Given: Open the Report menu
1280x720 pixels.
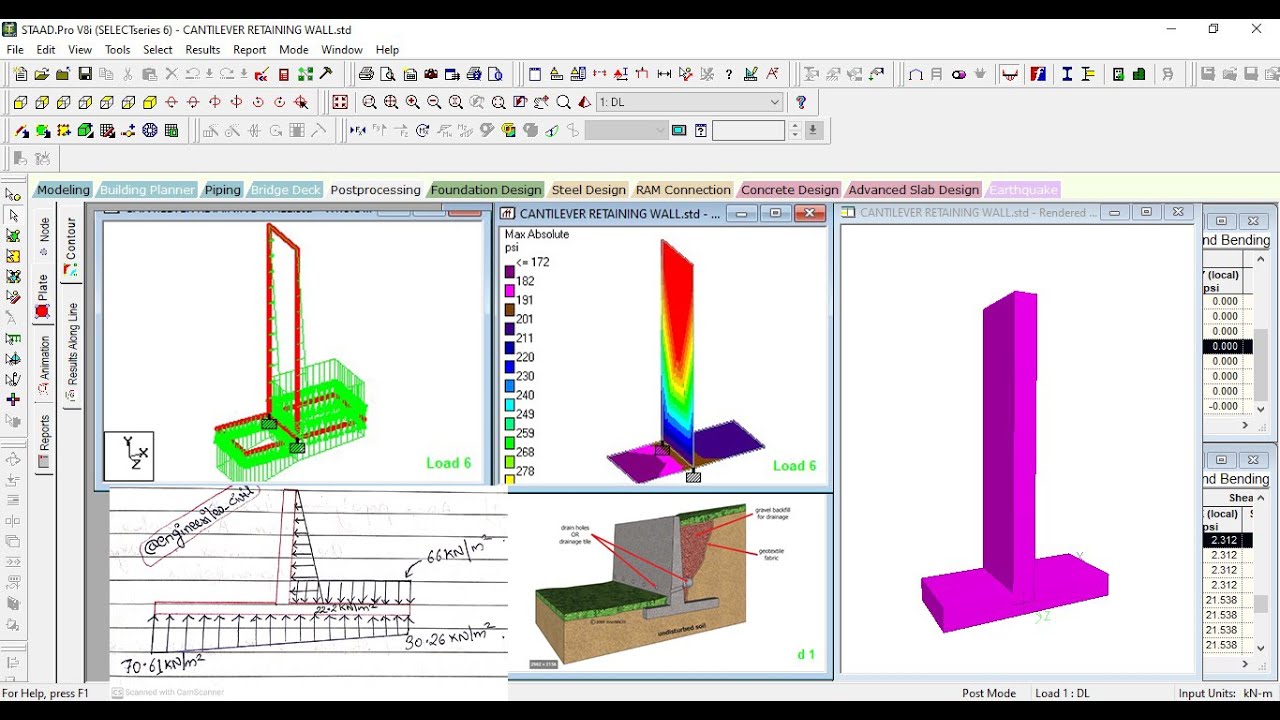Looking at the screenshot, I should (249, 49).
